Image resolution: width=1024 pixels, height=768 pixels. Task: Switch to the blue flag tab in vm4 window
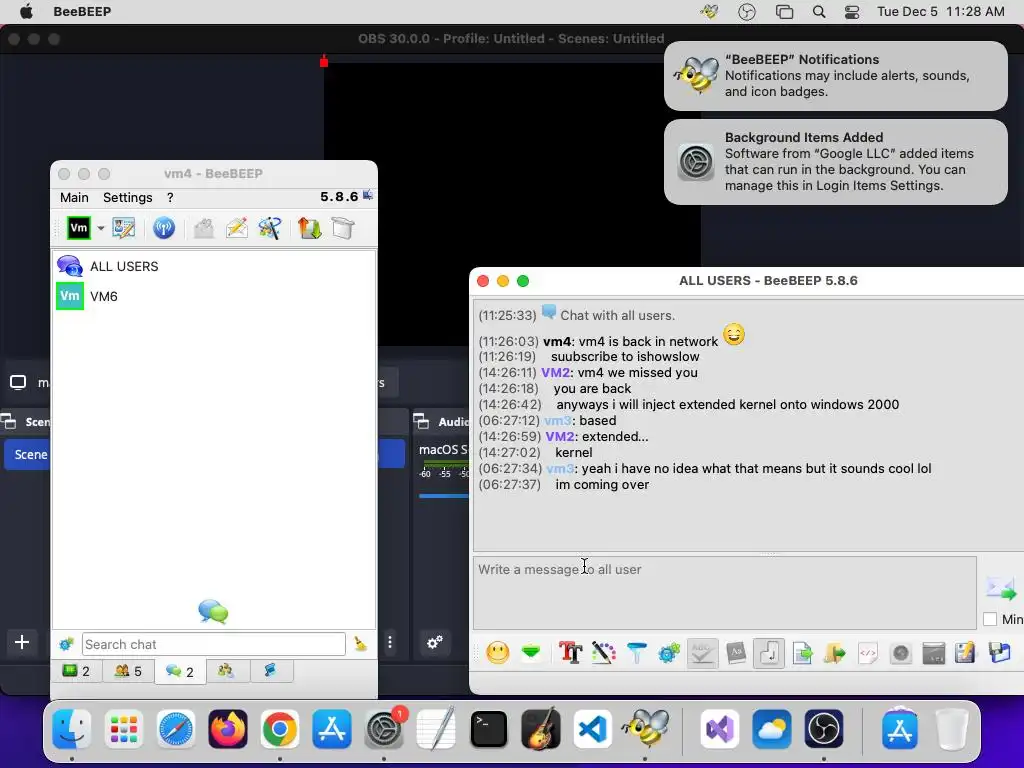pos(270,671)
